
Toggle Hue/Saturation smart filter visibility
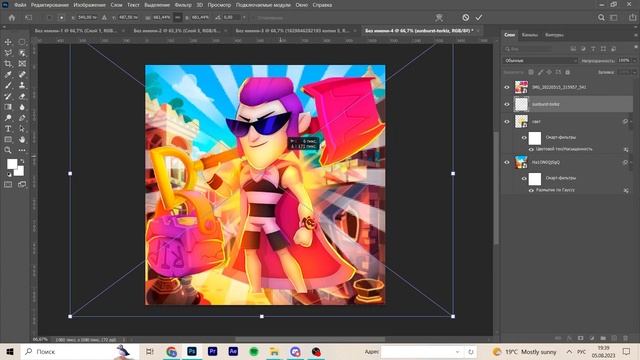(531, 149)
